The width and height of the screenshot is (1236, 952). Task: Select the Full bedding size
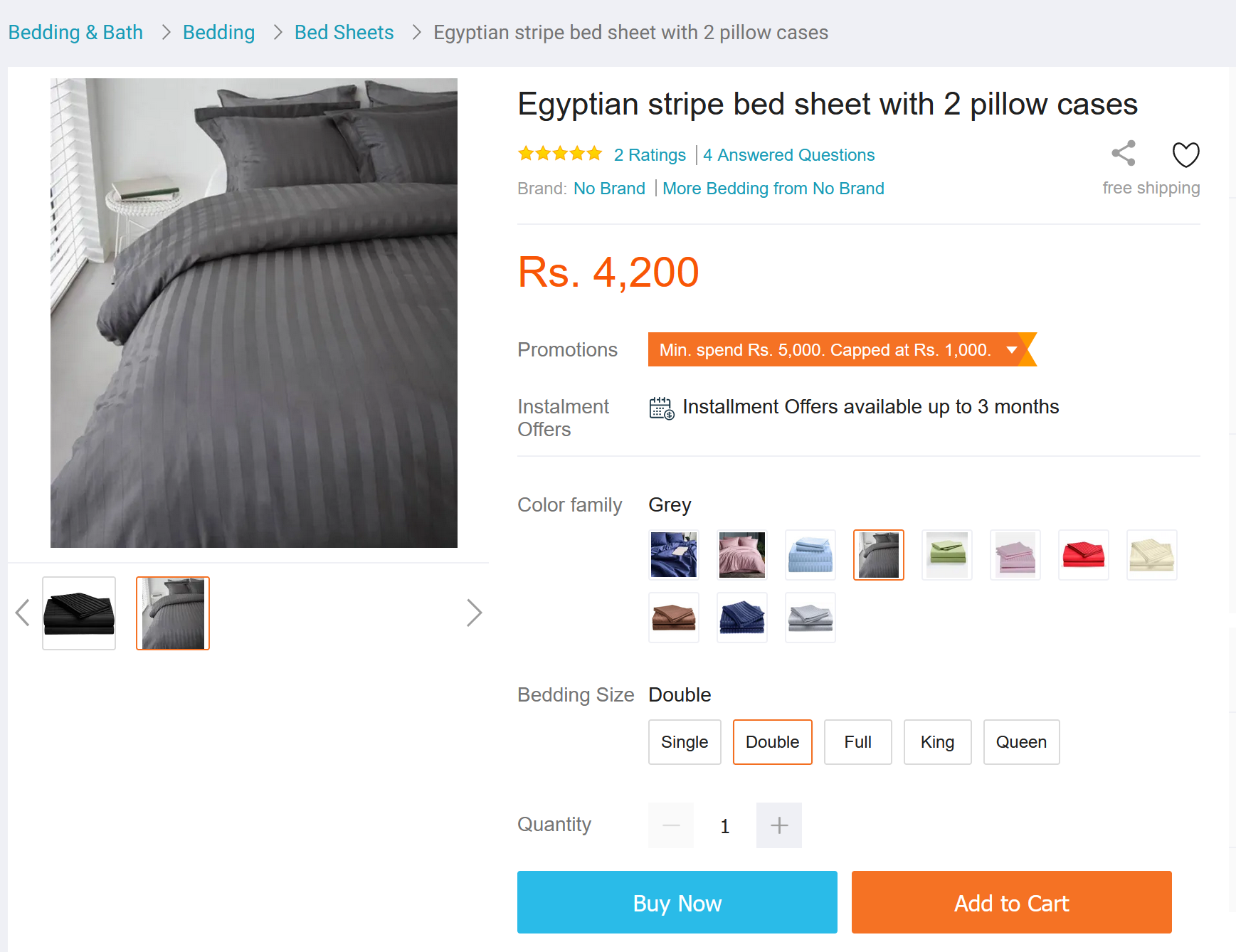857,742
